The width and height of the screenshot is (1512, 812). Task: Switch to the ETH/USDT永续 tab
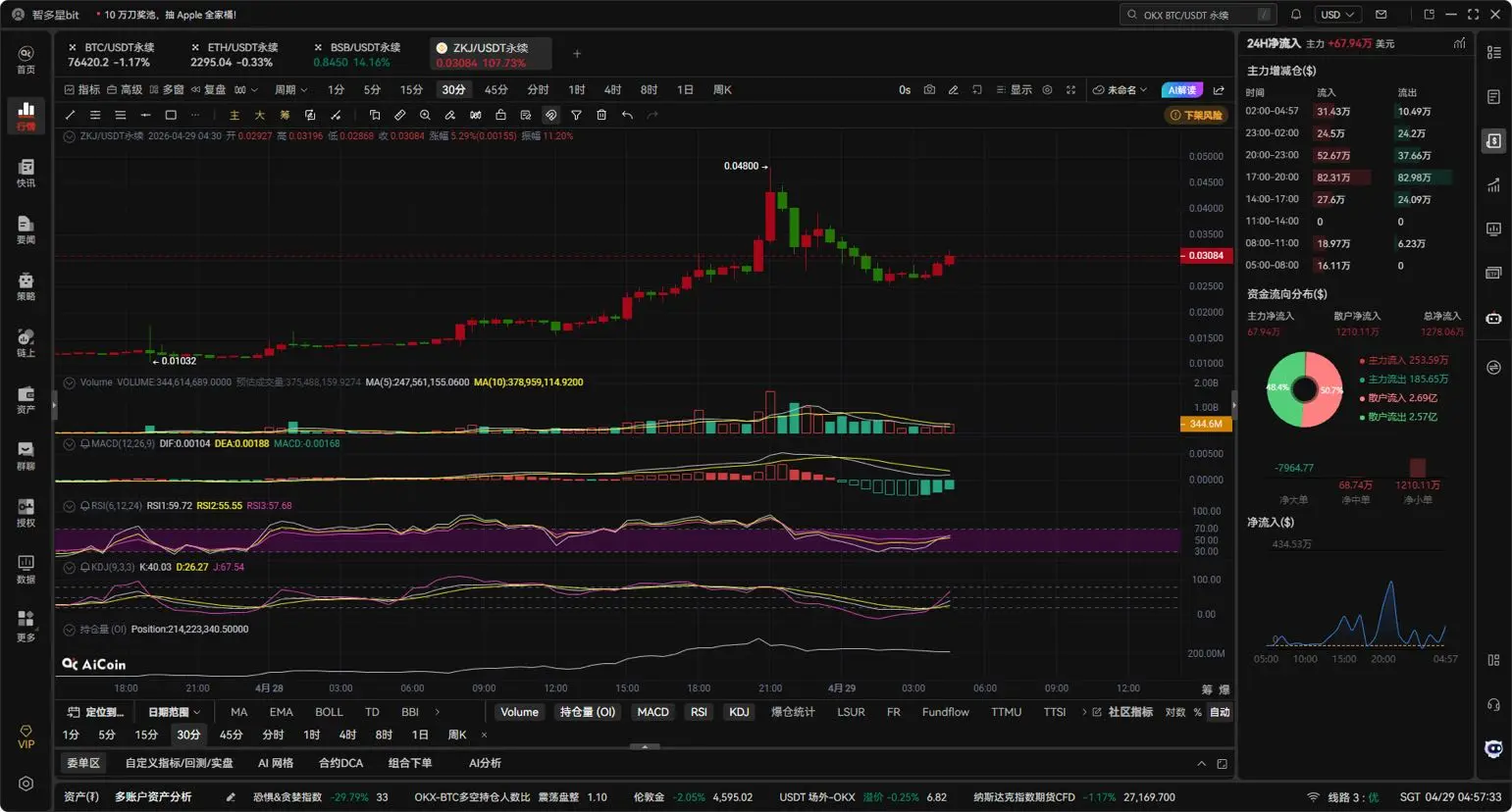click(x=234, y=54)
